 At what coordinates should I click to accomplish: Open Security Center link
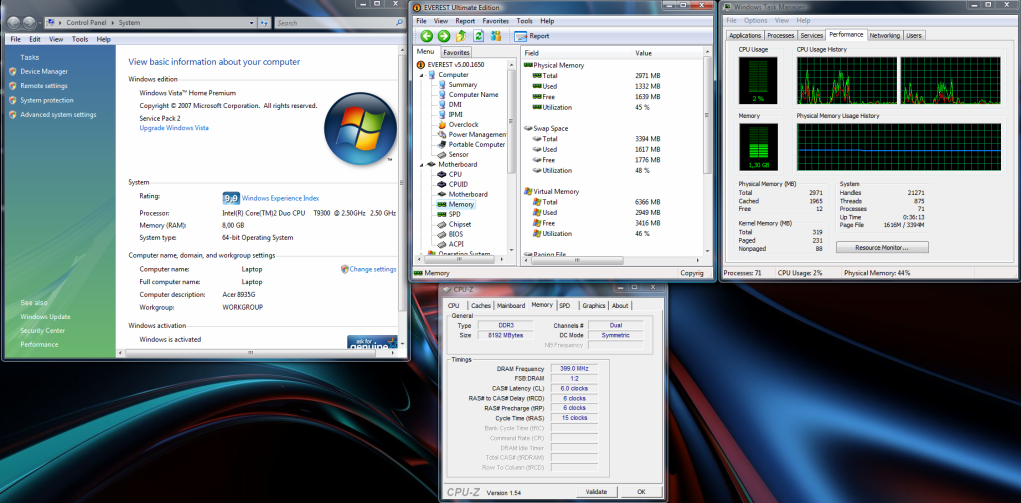coord(42,330)
